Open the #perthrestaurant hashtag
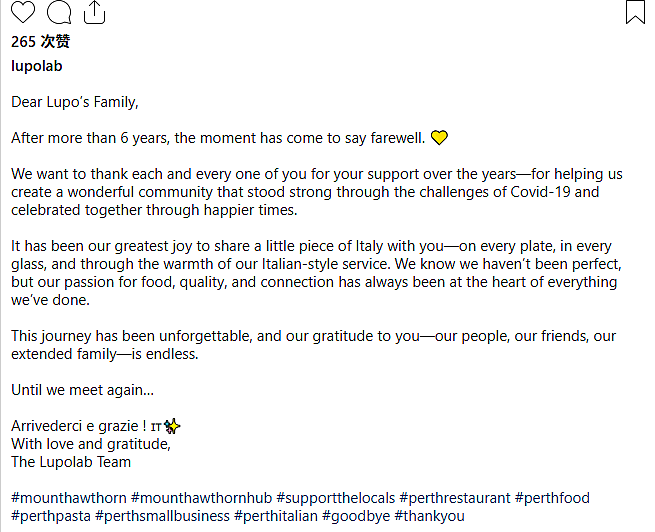655x532 pixels. (x=454, y=498)
